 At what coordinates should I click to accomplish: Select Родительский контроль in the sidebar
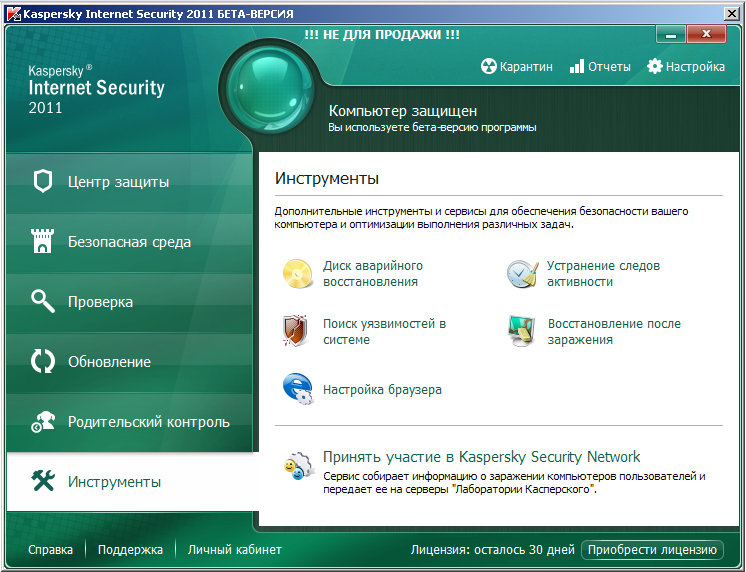pyautogui.click(x=129, y=422)
